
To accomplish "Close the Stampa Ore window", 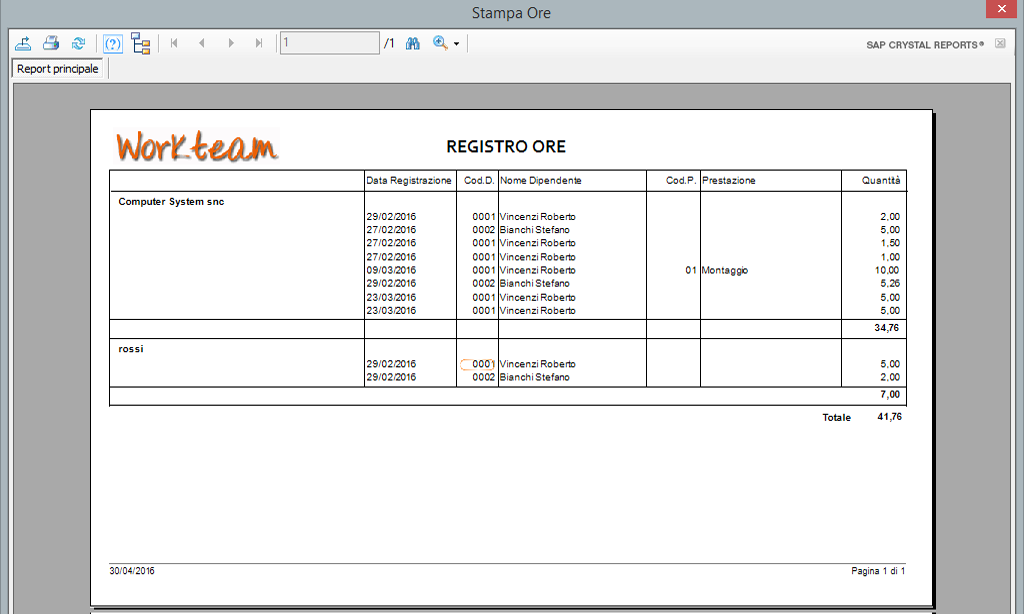I will 1001,8.
